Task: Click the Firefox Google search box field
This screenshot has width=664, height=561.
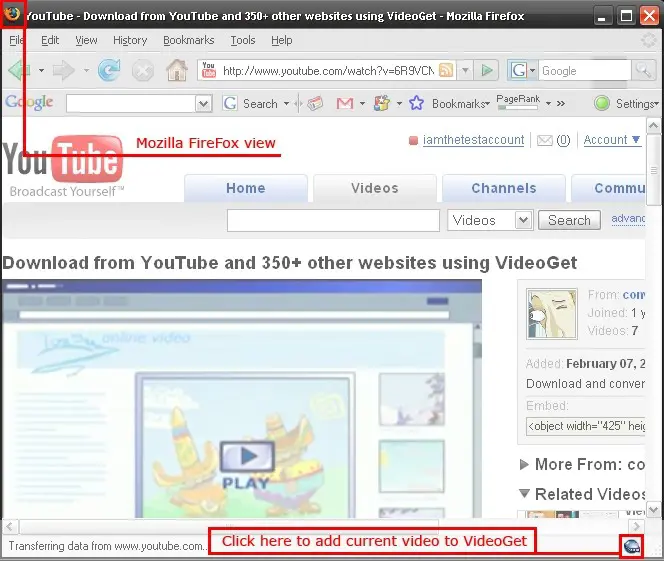Action: coord(585,70)
